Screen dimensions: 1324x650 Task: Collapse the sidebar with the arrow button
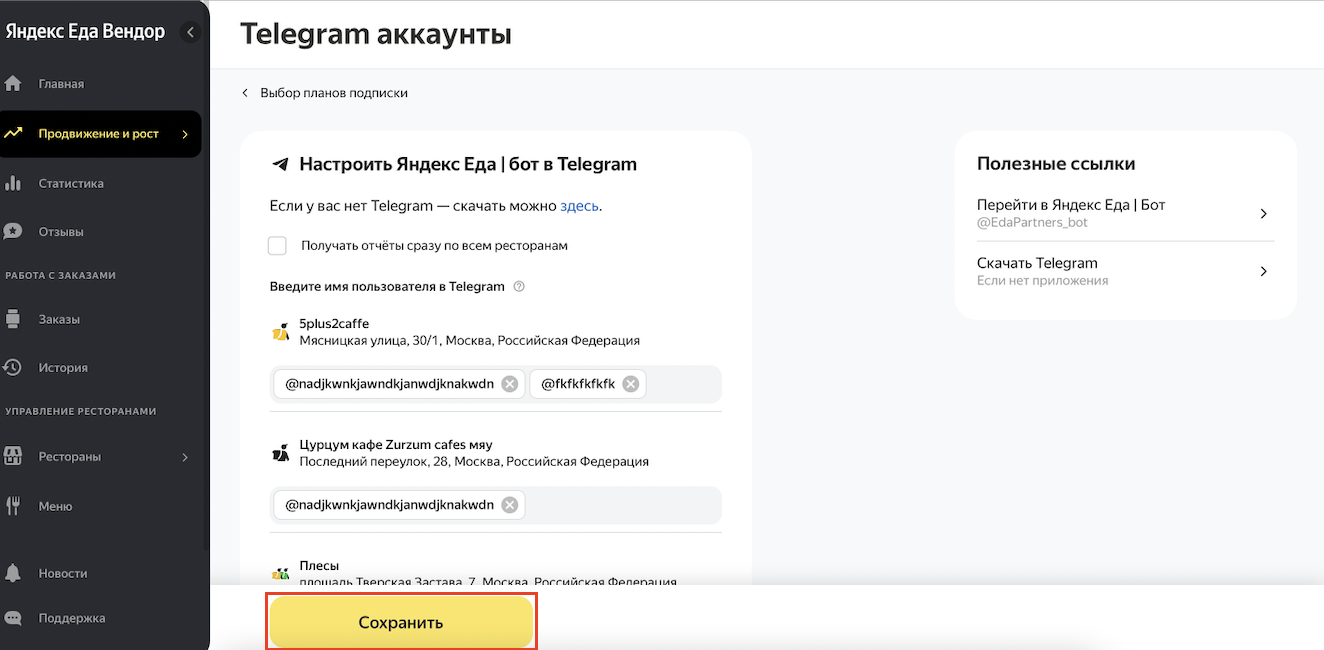point(190,32)
